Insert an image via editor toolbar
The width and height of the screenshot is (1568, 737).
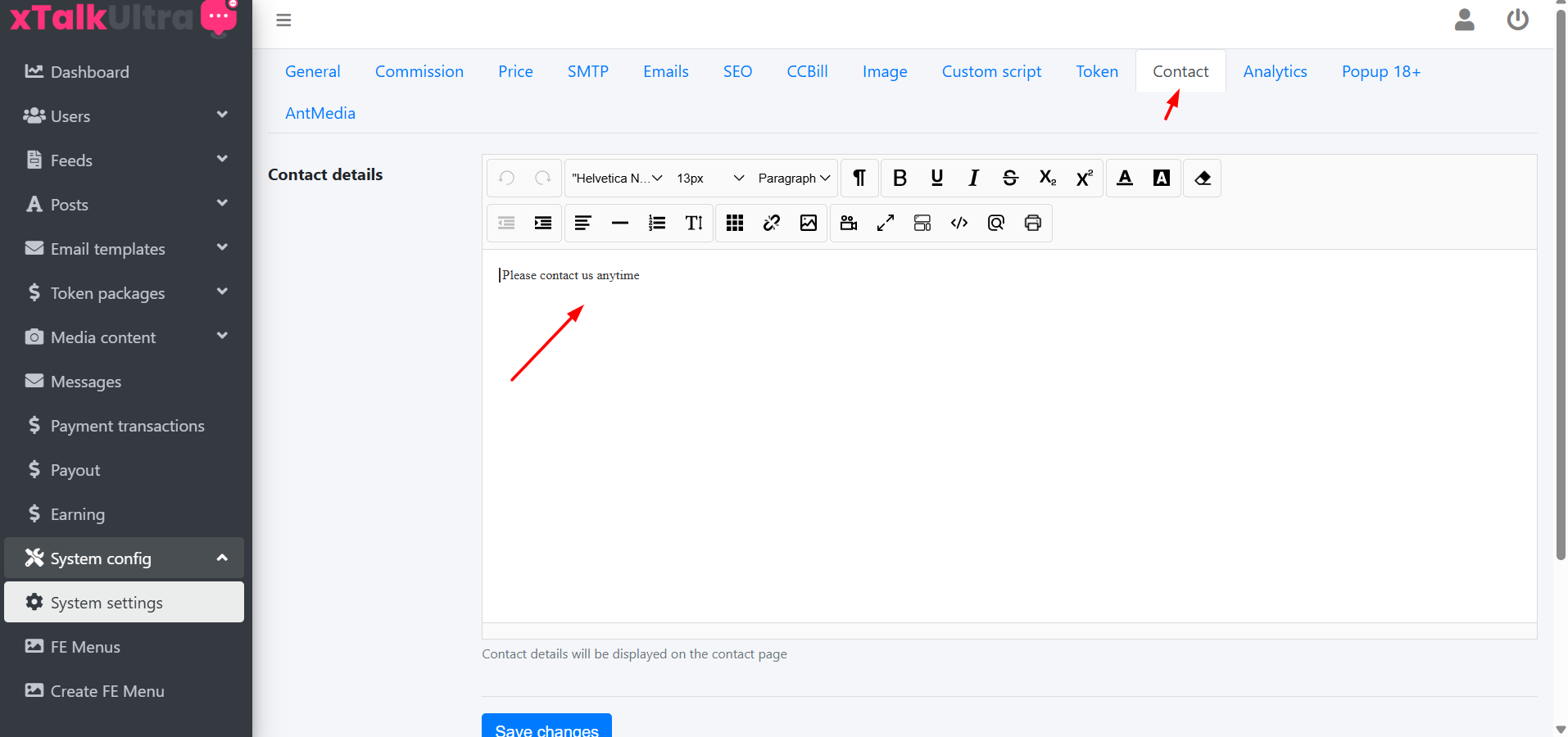coord(809,223)
